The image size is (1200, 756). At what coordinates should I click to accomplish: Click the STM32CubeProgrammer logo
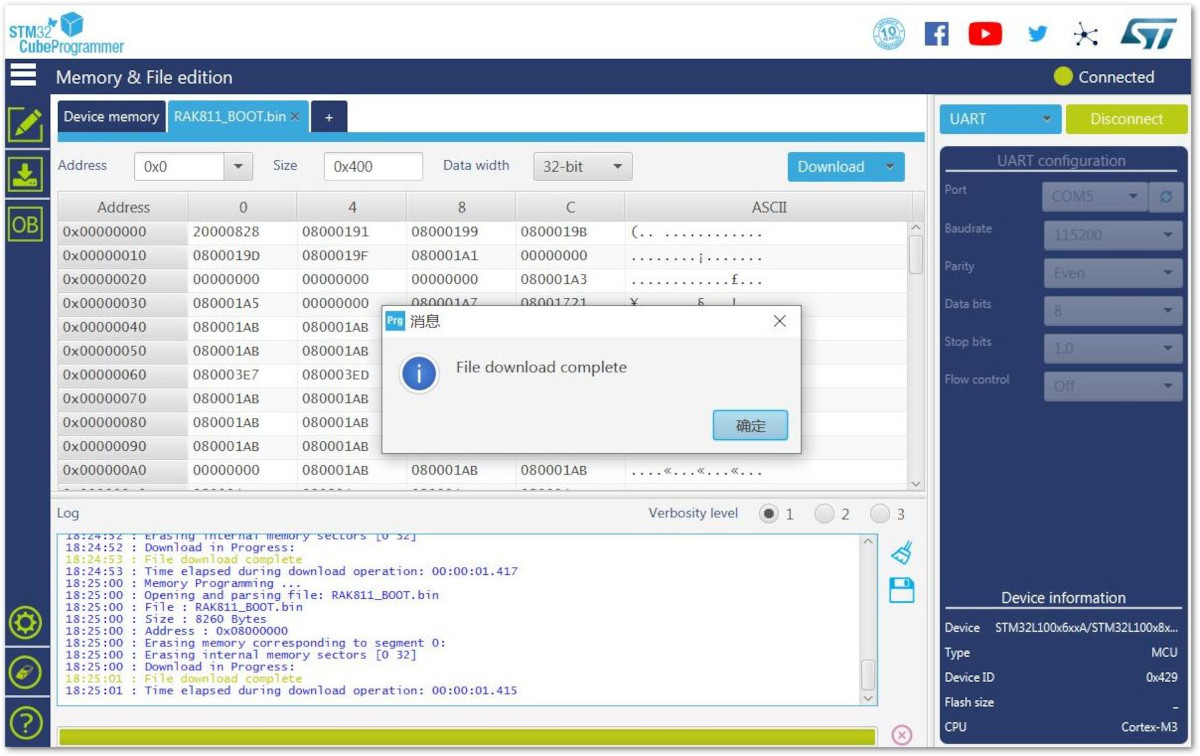pyautogui.click(x=66, y=33)
